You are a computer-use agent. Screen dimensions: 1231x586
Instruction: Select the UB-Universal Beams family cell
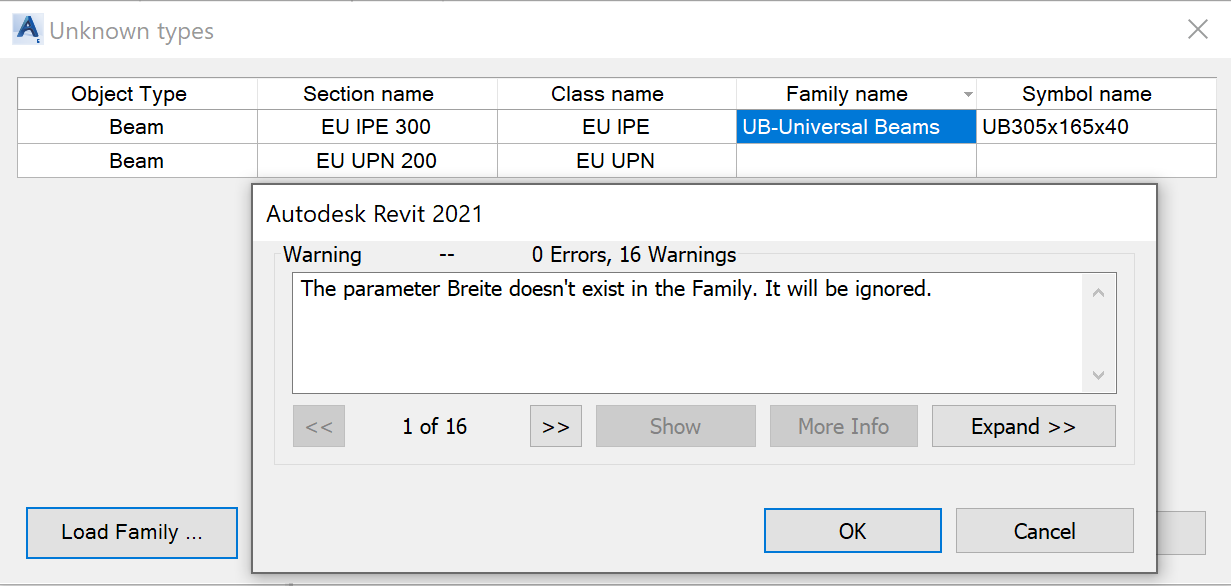(856, 127)
